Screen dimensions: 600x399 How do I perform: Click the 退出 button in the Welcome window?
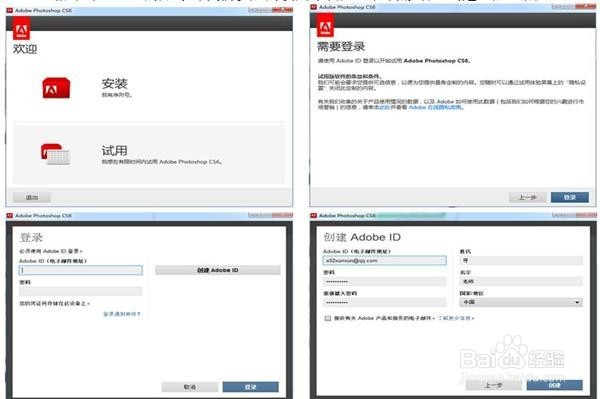click(32, 197)
